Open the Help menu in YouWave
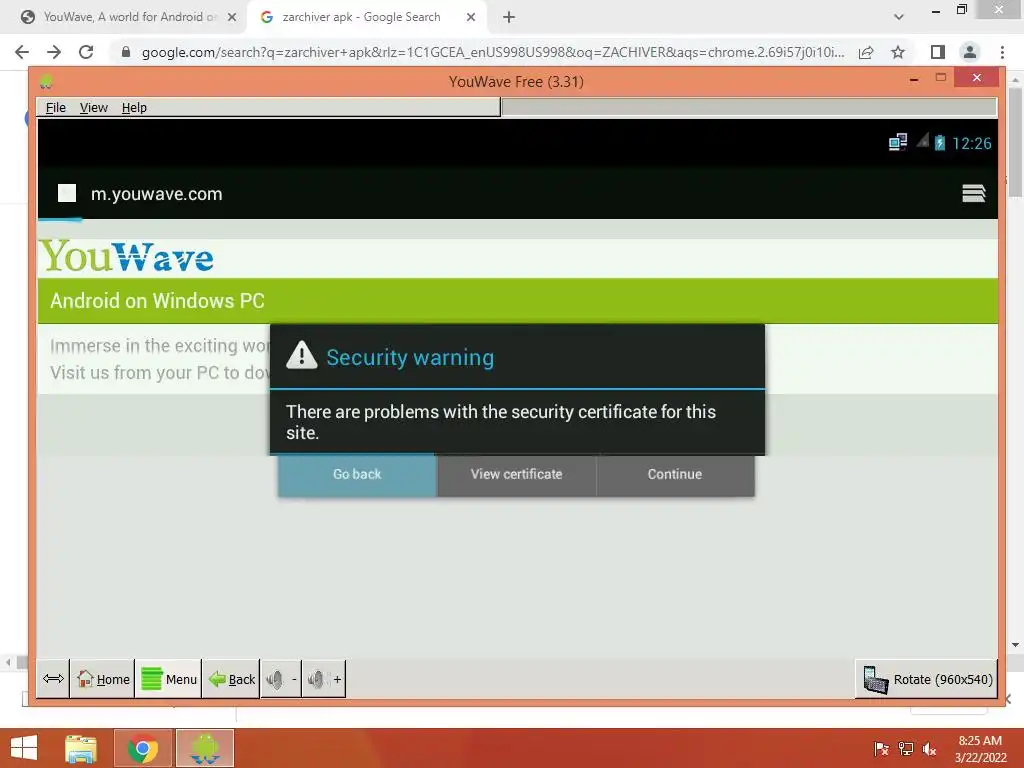Image resolution: width=1024 pixels, height=768 pixels. click(x=134, y=108)
